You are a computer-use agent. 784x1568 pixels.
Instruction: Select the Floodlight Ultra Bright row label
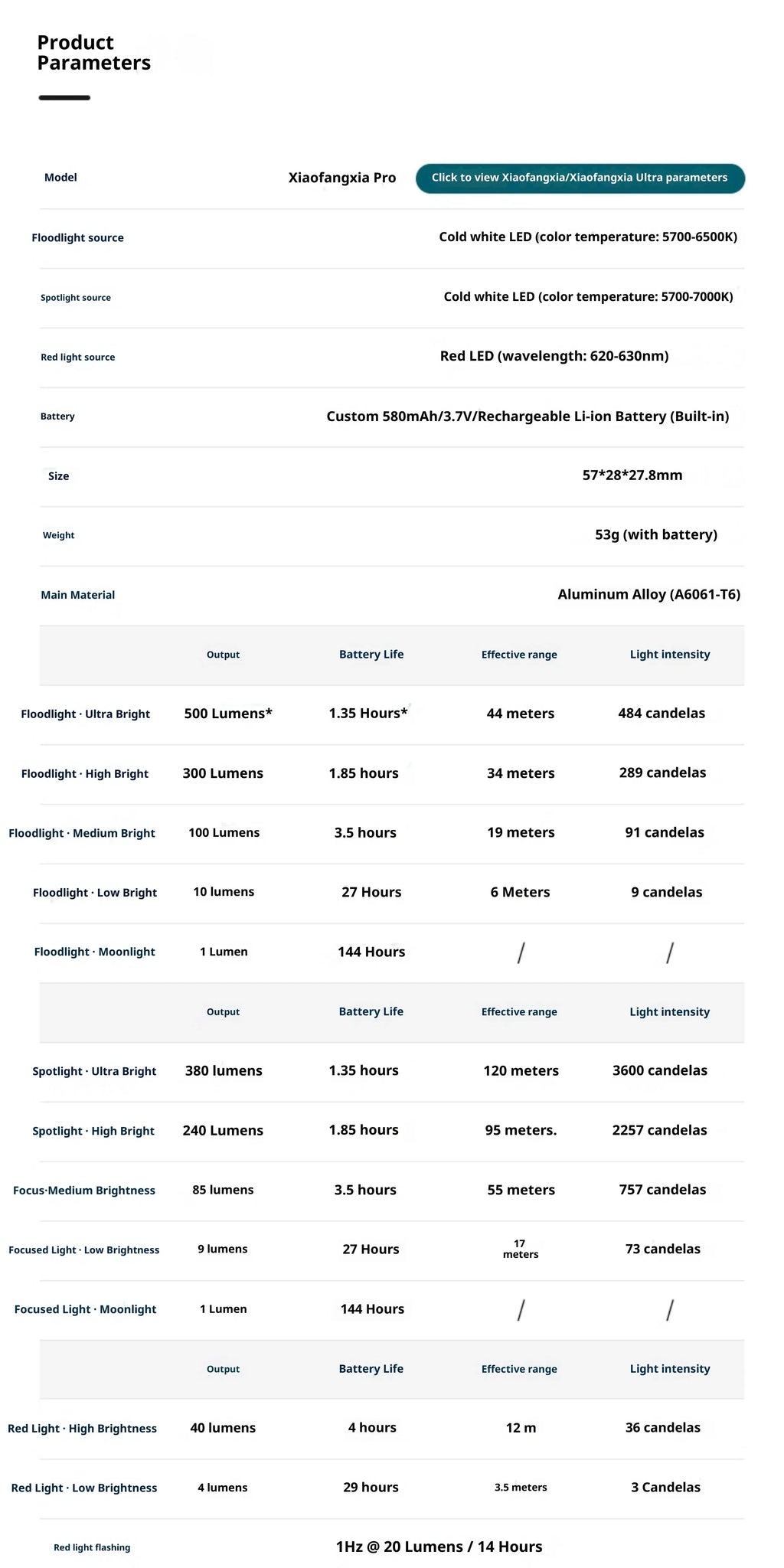pos(86,714)
